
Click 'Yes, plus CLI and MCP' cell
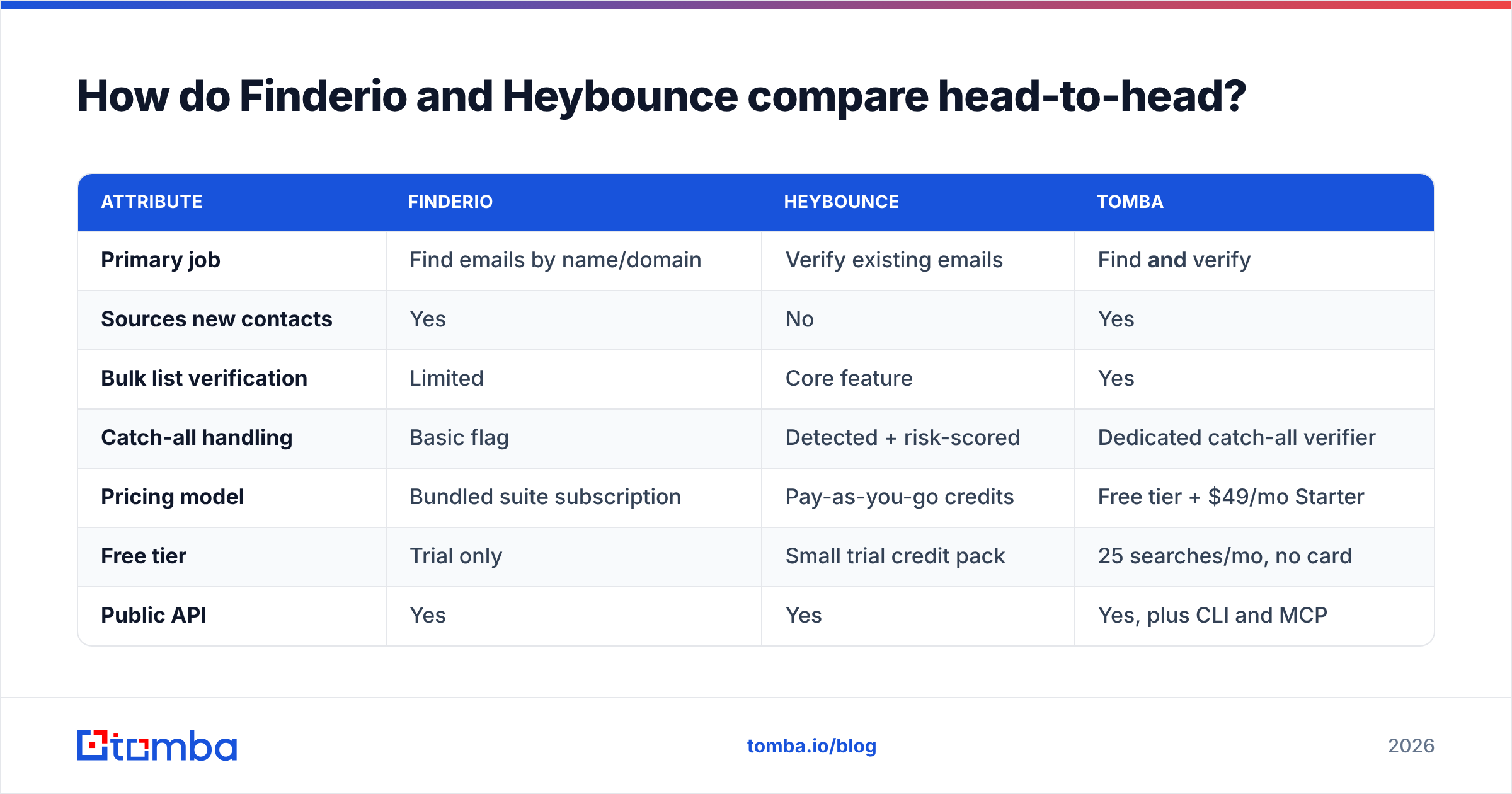(1212, 615)
